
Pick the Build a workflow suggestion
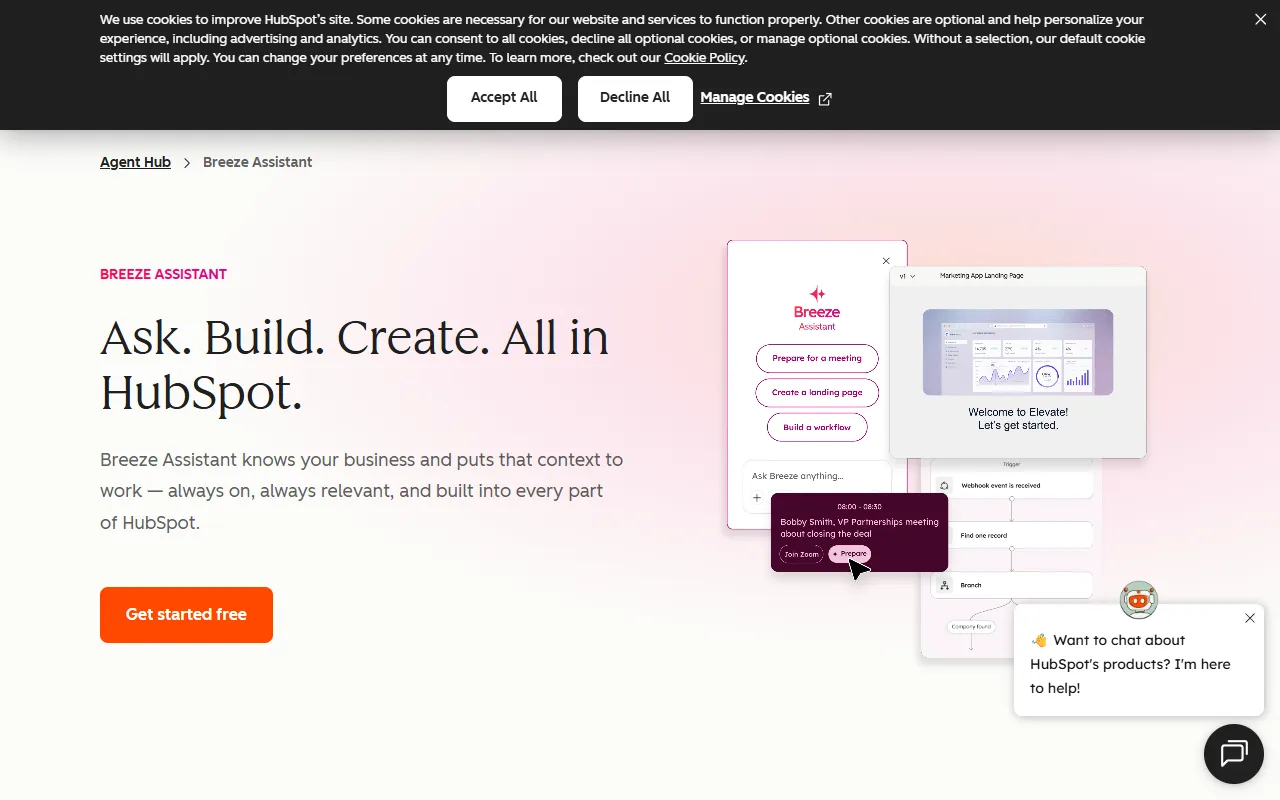(817, 427)
